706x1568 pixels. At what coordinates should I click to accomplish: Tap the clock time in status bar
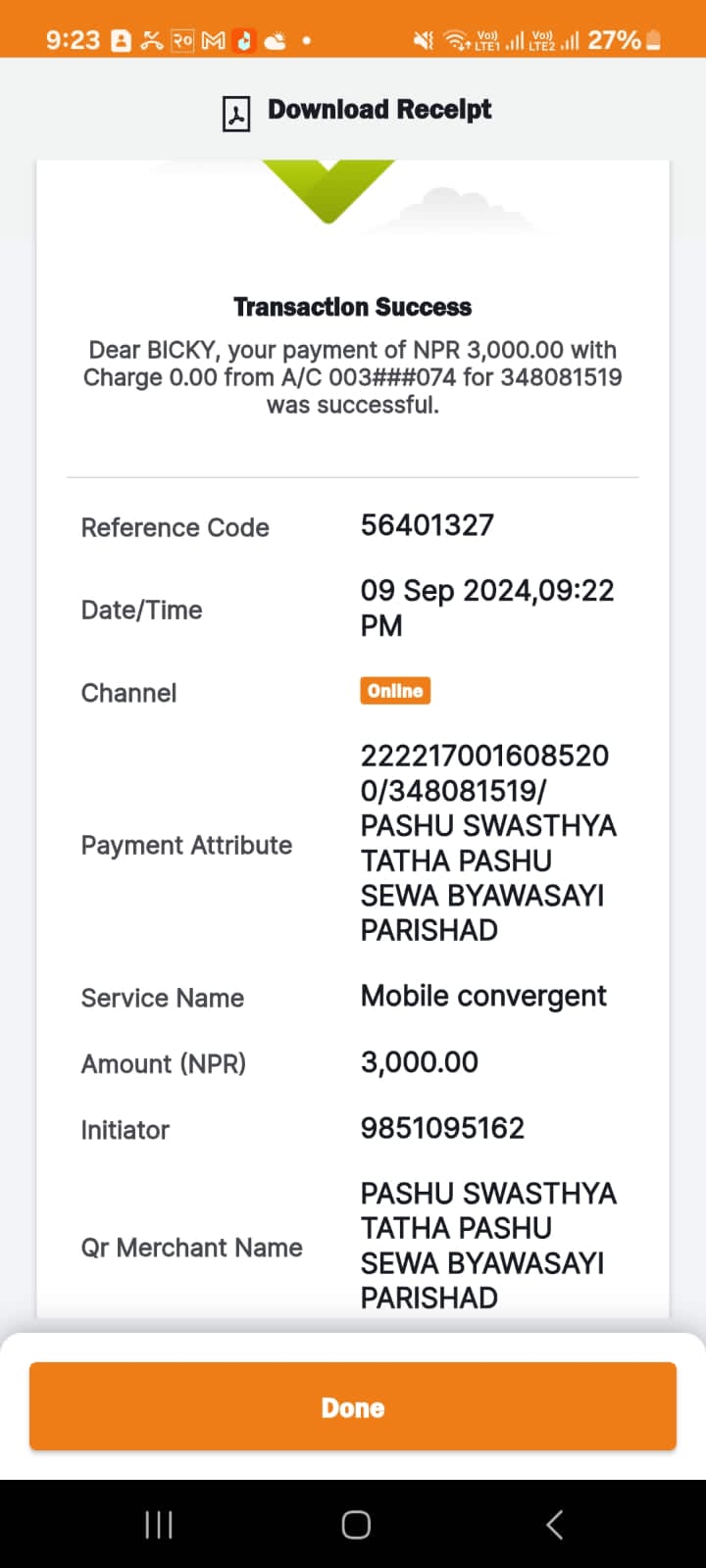pyautogui.click(x=73, y=40)
